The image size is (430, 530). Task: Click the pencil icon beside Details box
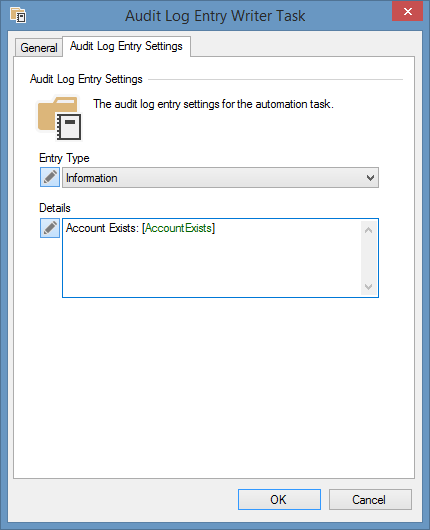50,228
